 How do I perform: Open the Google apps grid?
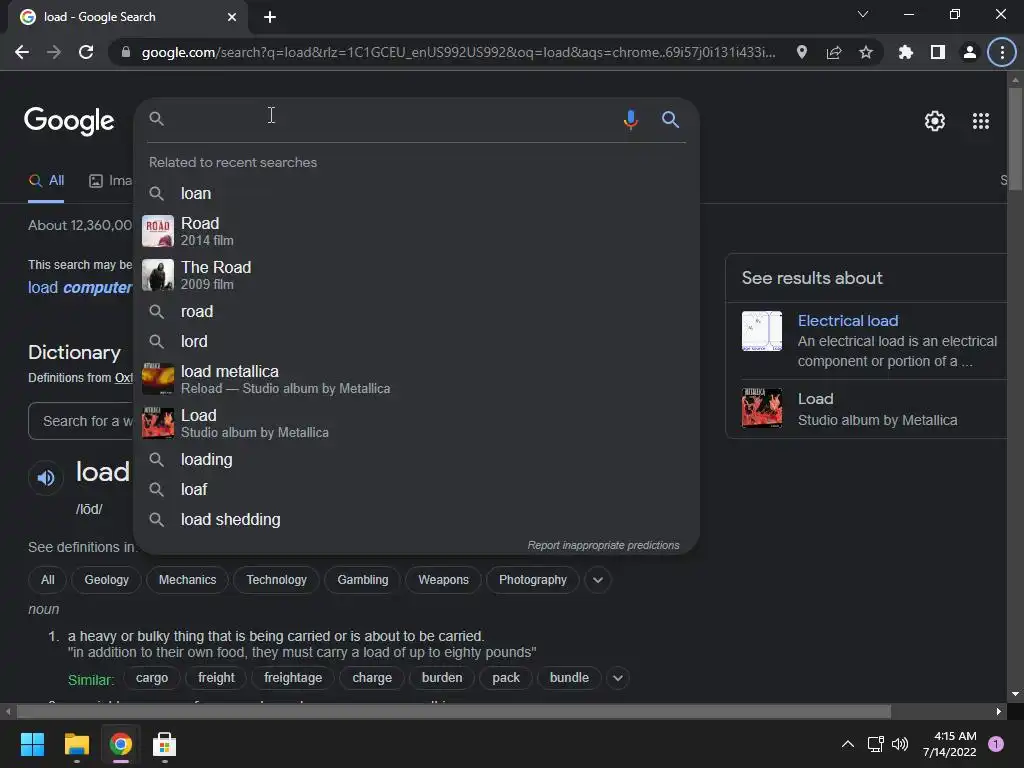pyautogui.click(x=980, y=121)
